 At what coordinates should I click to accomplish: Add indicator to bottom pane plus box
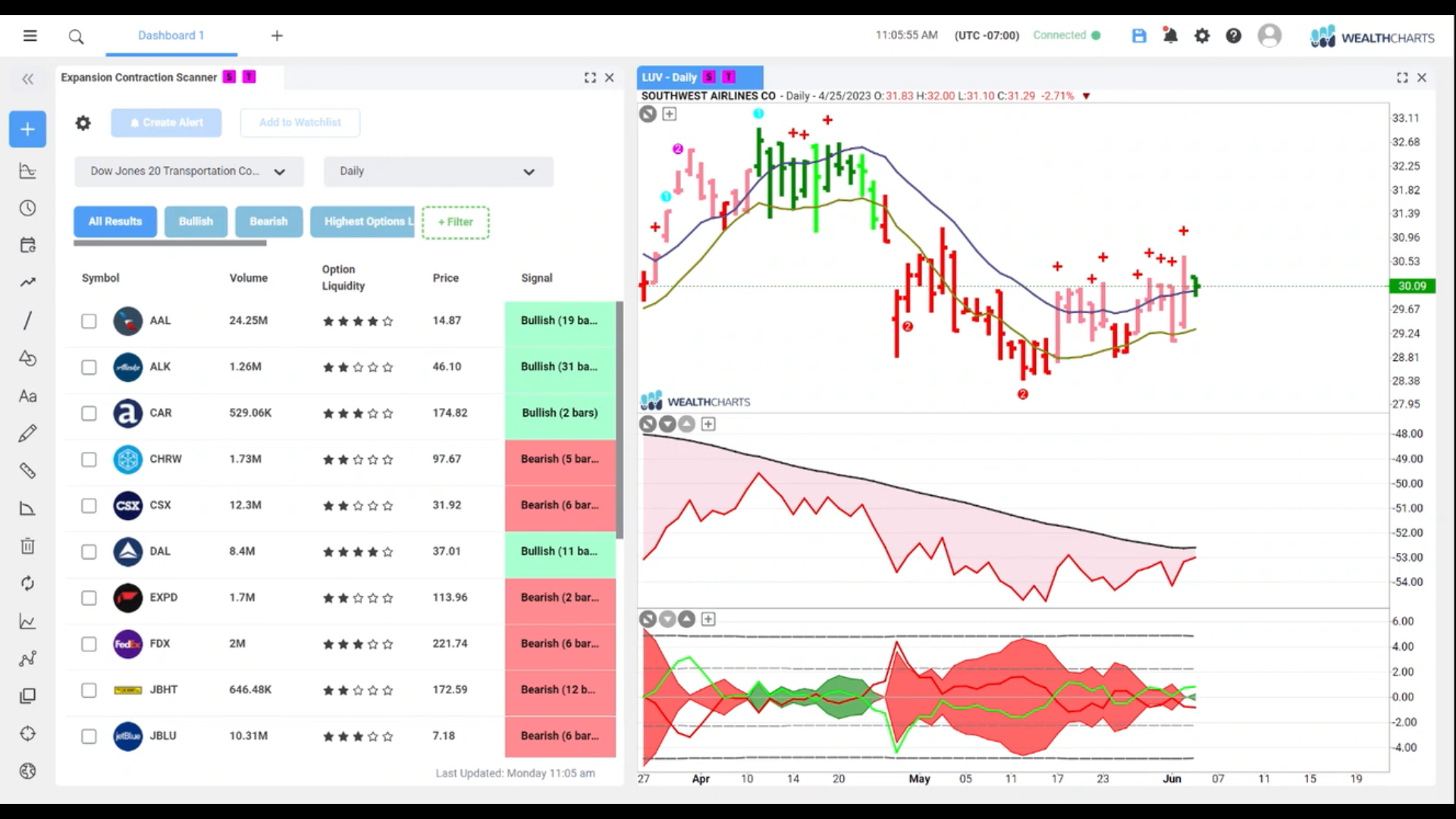[708, 619]
